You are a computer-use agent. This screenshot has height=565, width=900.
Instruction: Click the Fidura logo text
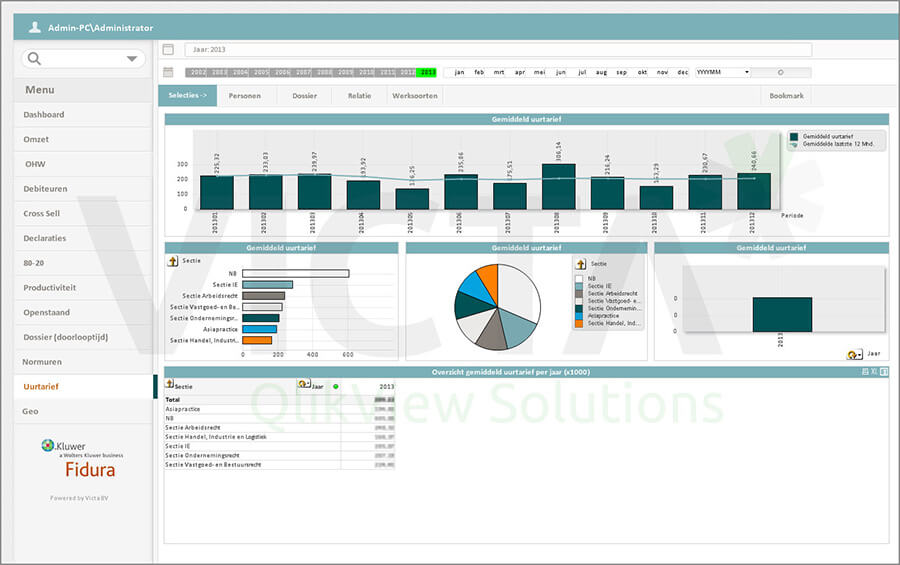(x=90, y=470)
